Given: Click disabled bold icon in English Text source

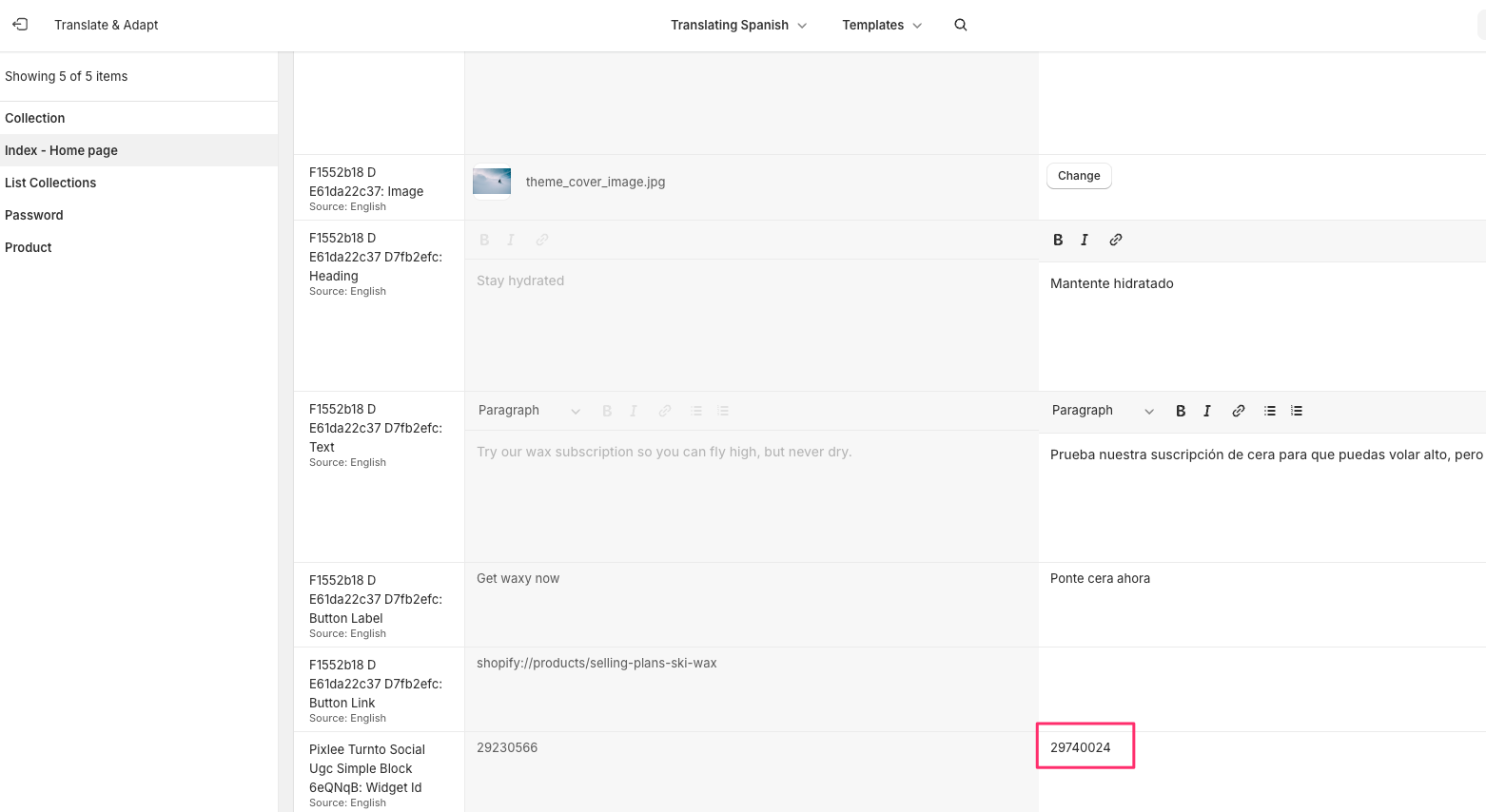Looking at the screenshot, I should [607, 411].
